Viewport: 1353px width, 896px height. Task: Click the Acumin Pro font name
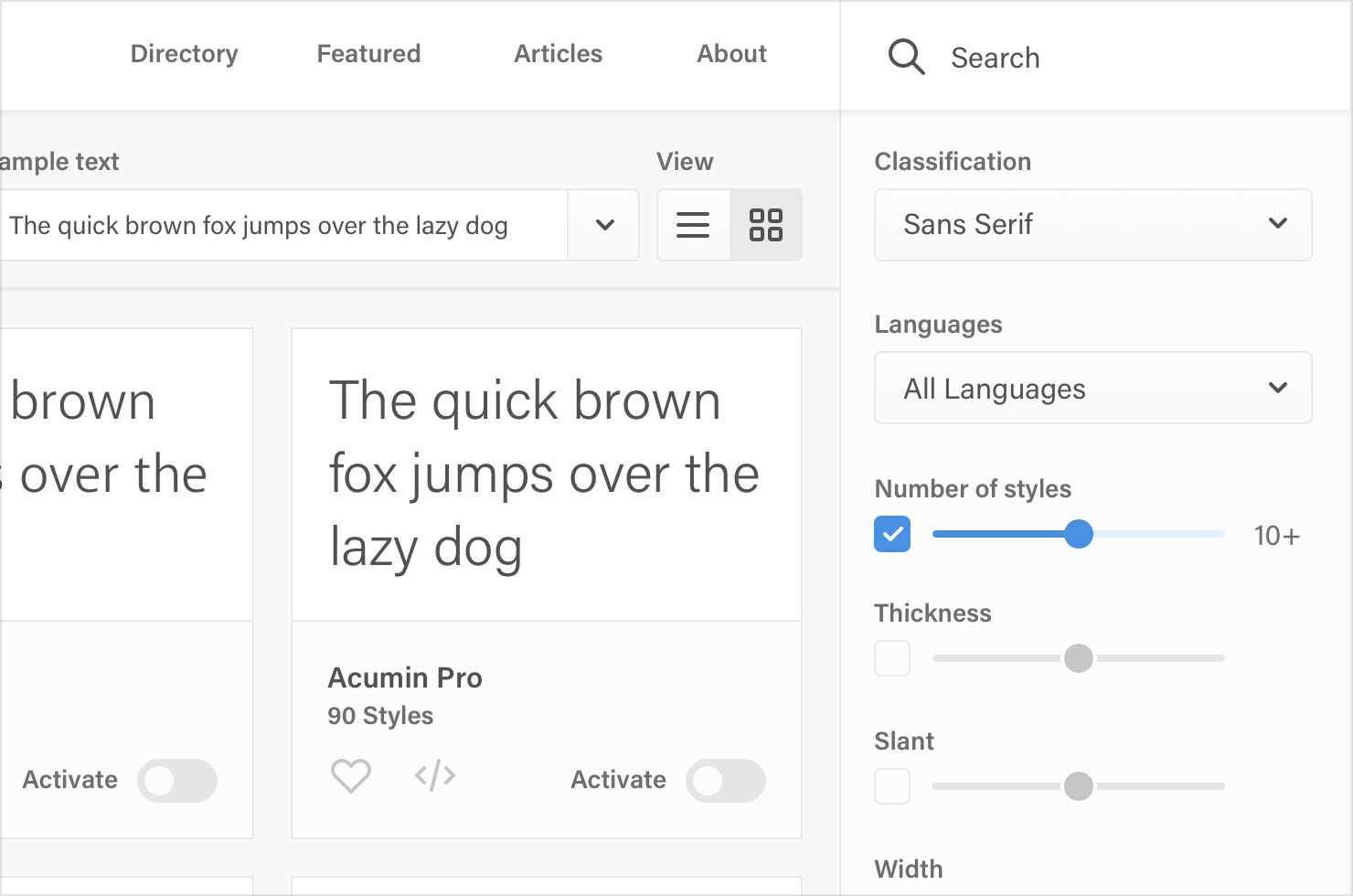(x=405, y=677)
